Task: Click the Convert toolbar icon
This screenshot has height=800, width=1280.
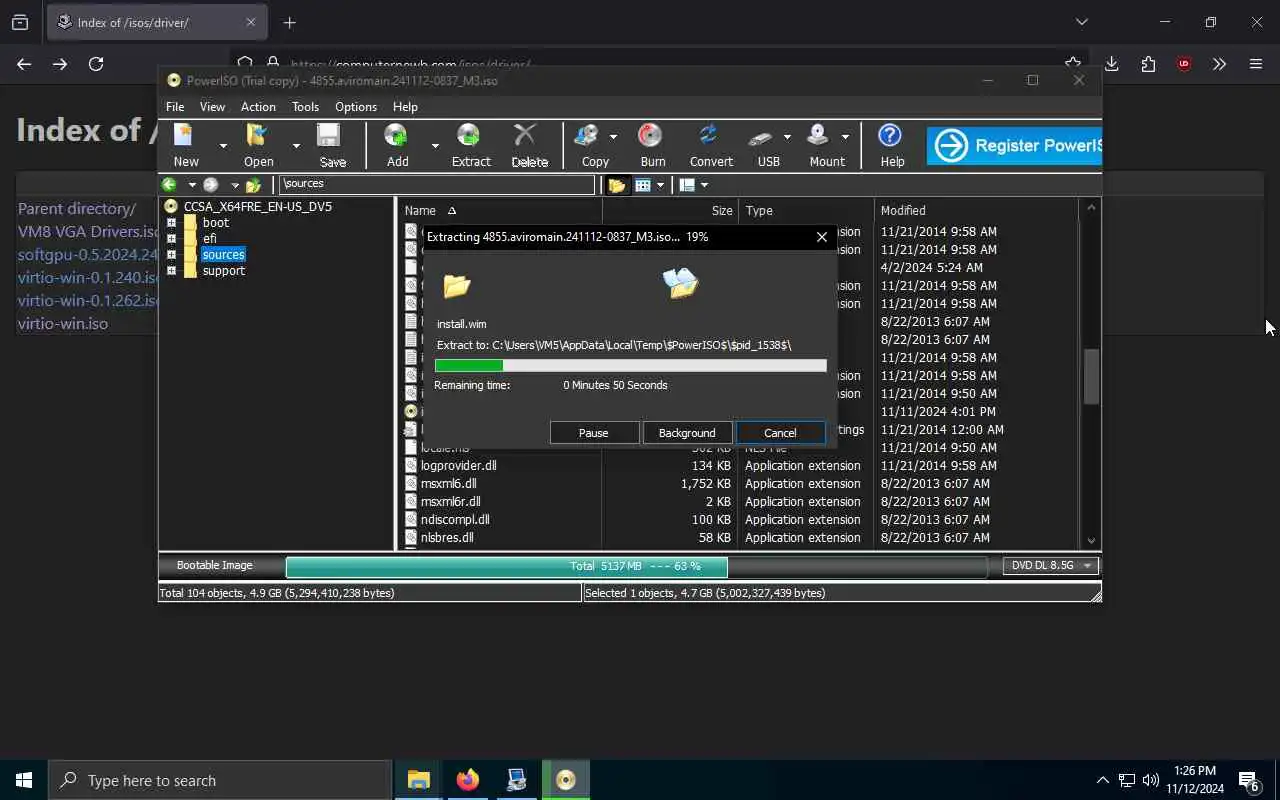Action: [709, 136]
